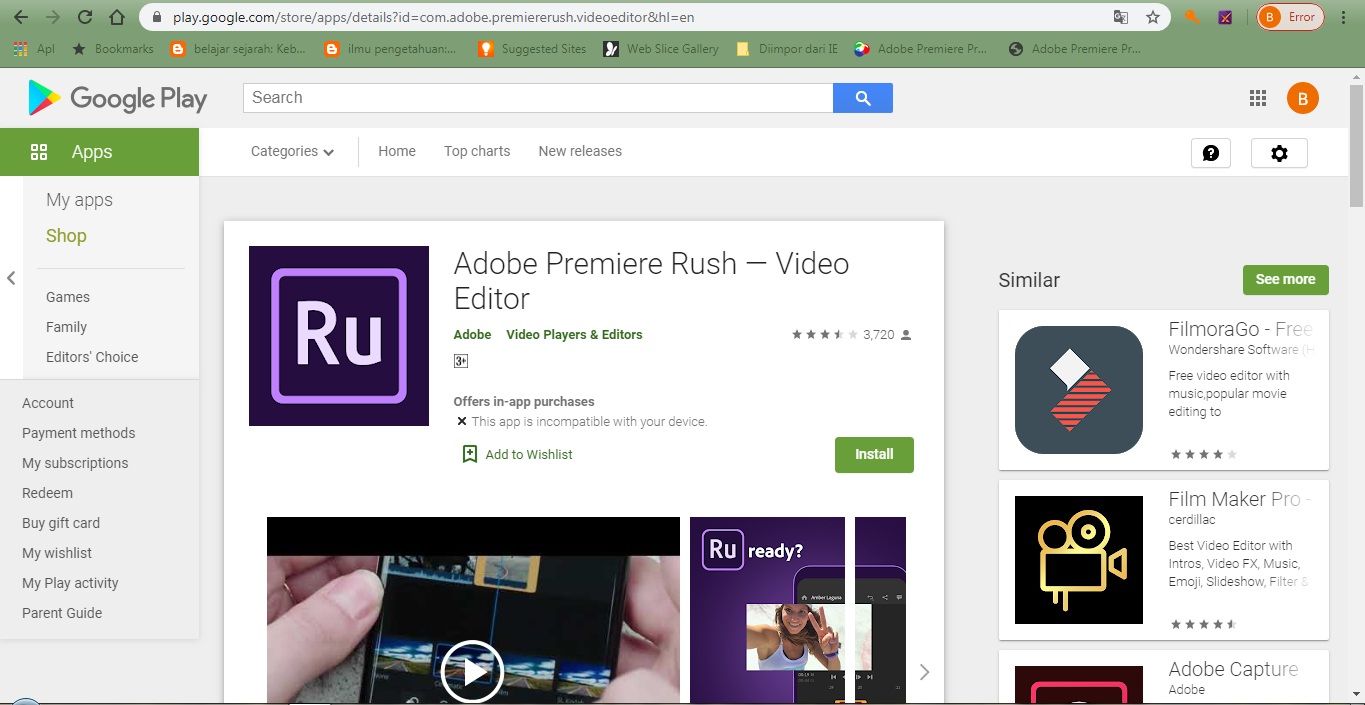1365x705 pixels.
Task: Open the Ru ready screenshot thumbnail
Action: pos(767,610)
